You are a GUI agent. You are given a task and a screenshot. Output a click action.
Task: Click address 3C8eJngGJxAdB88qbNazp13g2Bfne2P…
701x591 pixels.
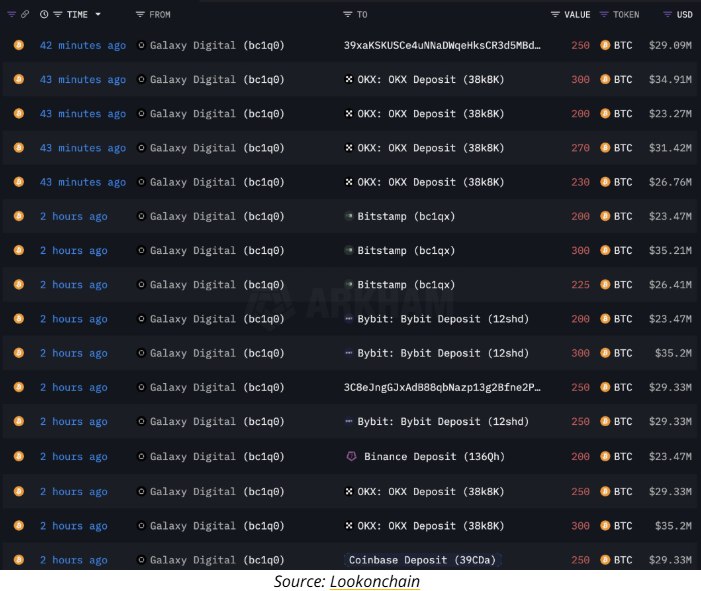pos(442,387)
